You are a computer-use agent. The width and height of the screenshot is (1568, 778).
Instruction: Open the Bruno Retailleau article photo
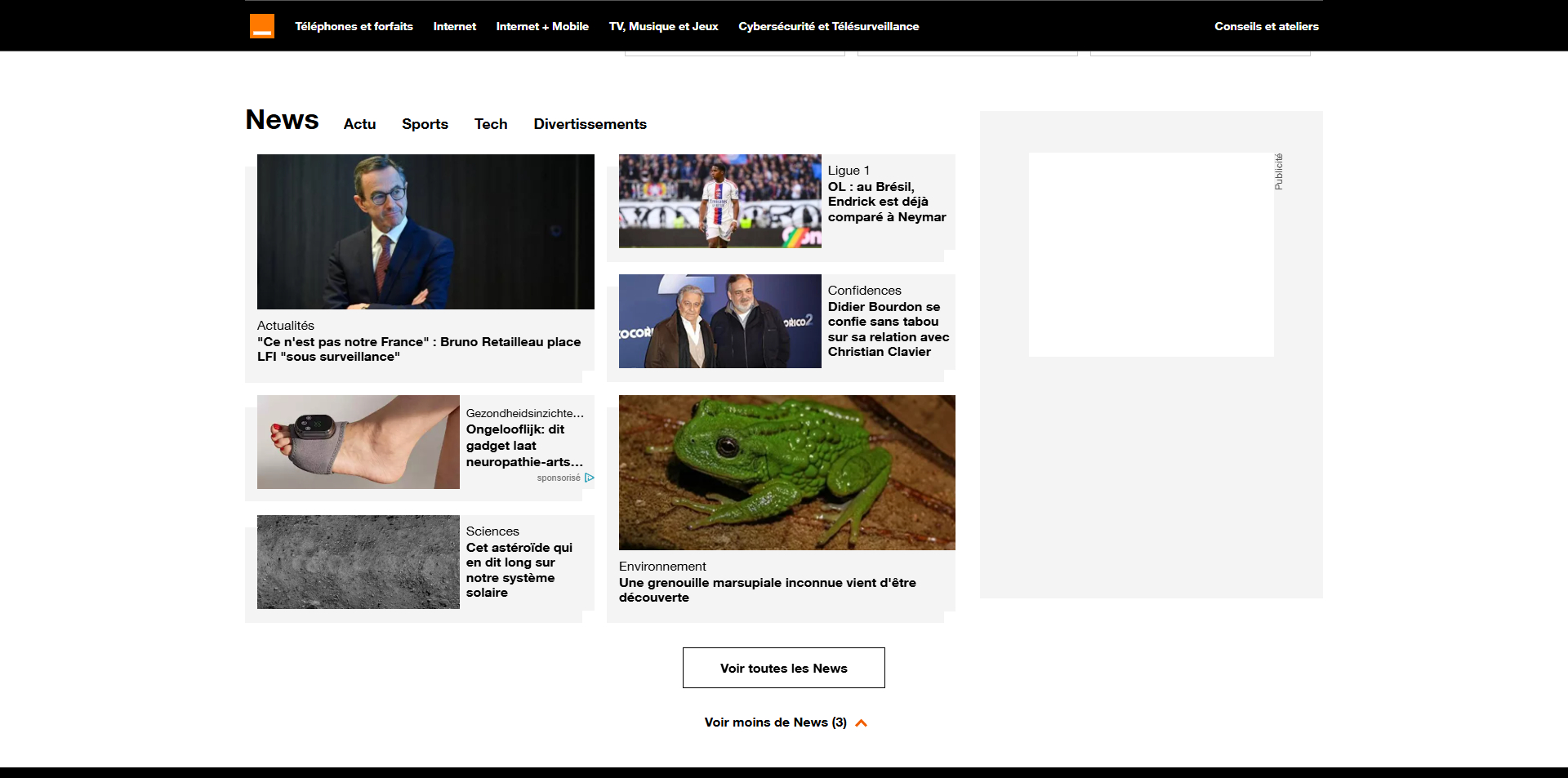click(425, 232)
